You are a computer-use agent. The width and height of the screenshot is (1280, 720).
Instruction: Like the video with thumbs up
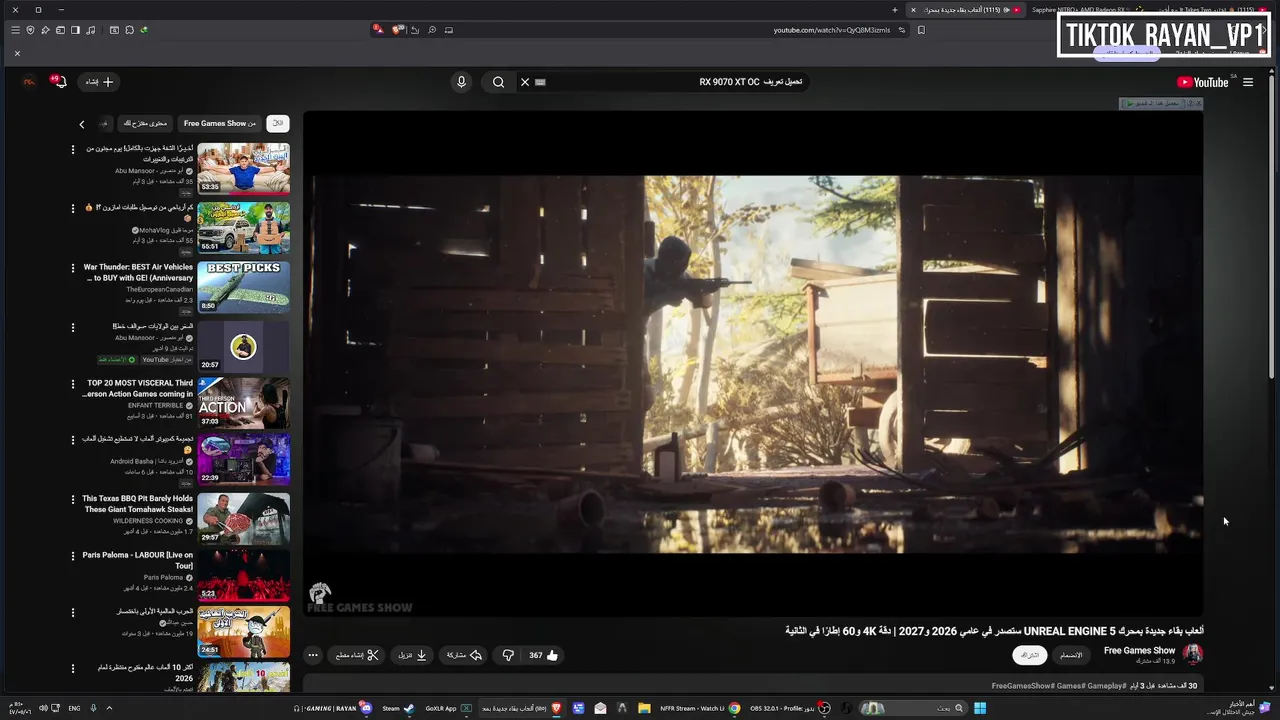pyautogui.click(x=544, y=655)
